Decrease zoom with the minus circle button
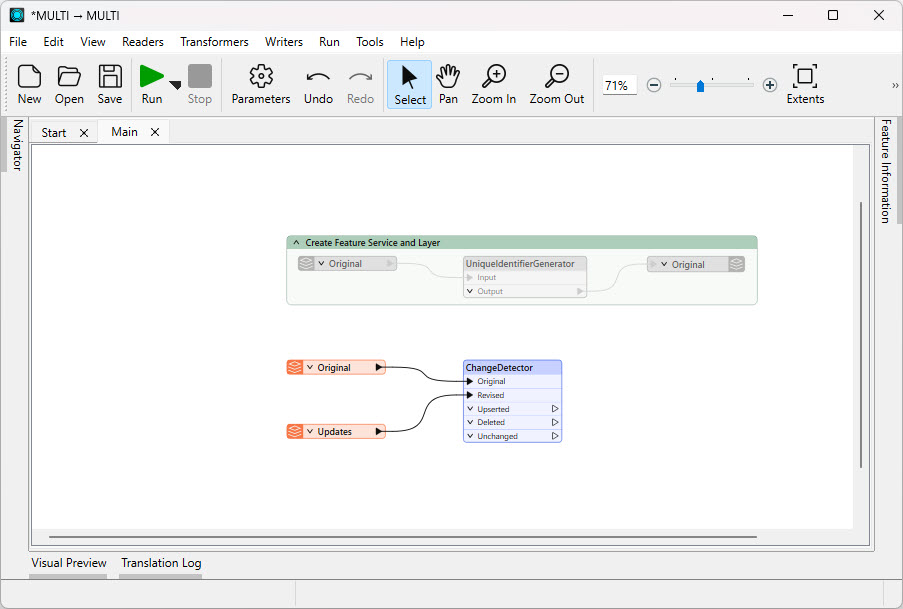 654,85
